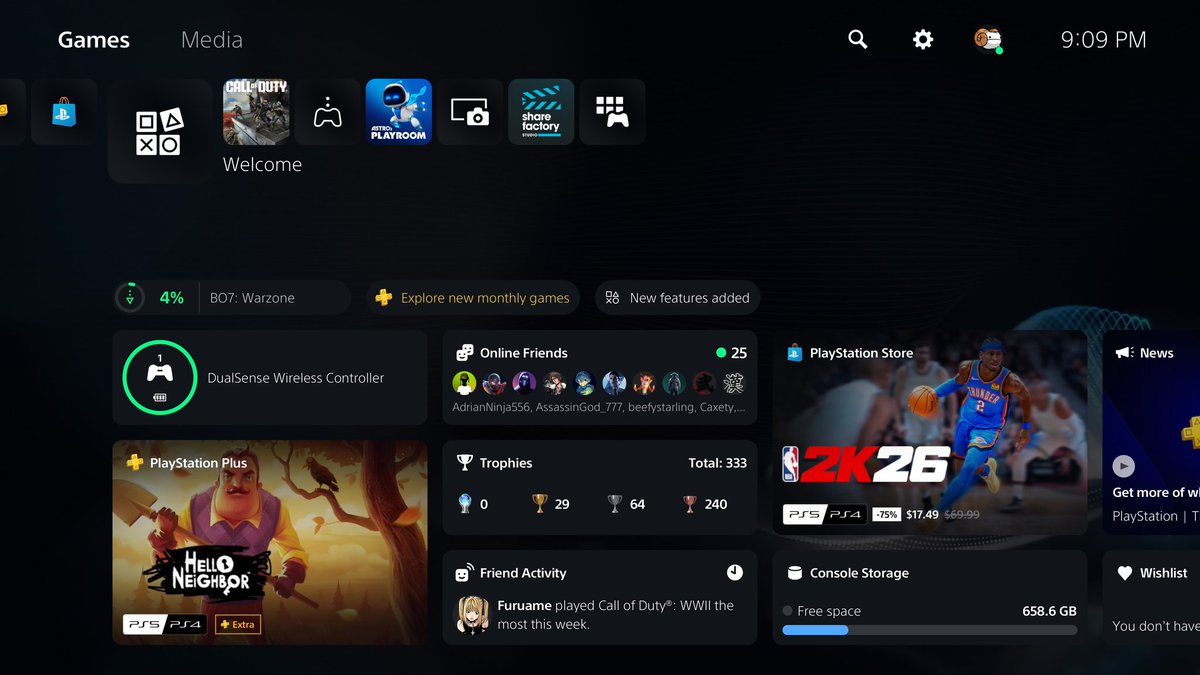Viewport: 1200px width, 675px height.
Task: Open the Settings gear icon
Action: 922,39
